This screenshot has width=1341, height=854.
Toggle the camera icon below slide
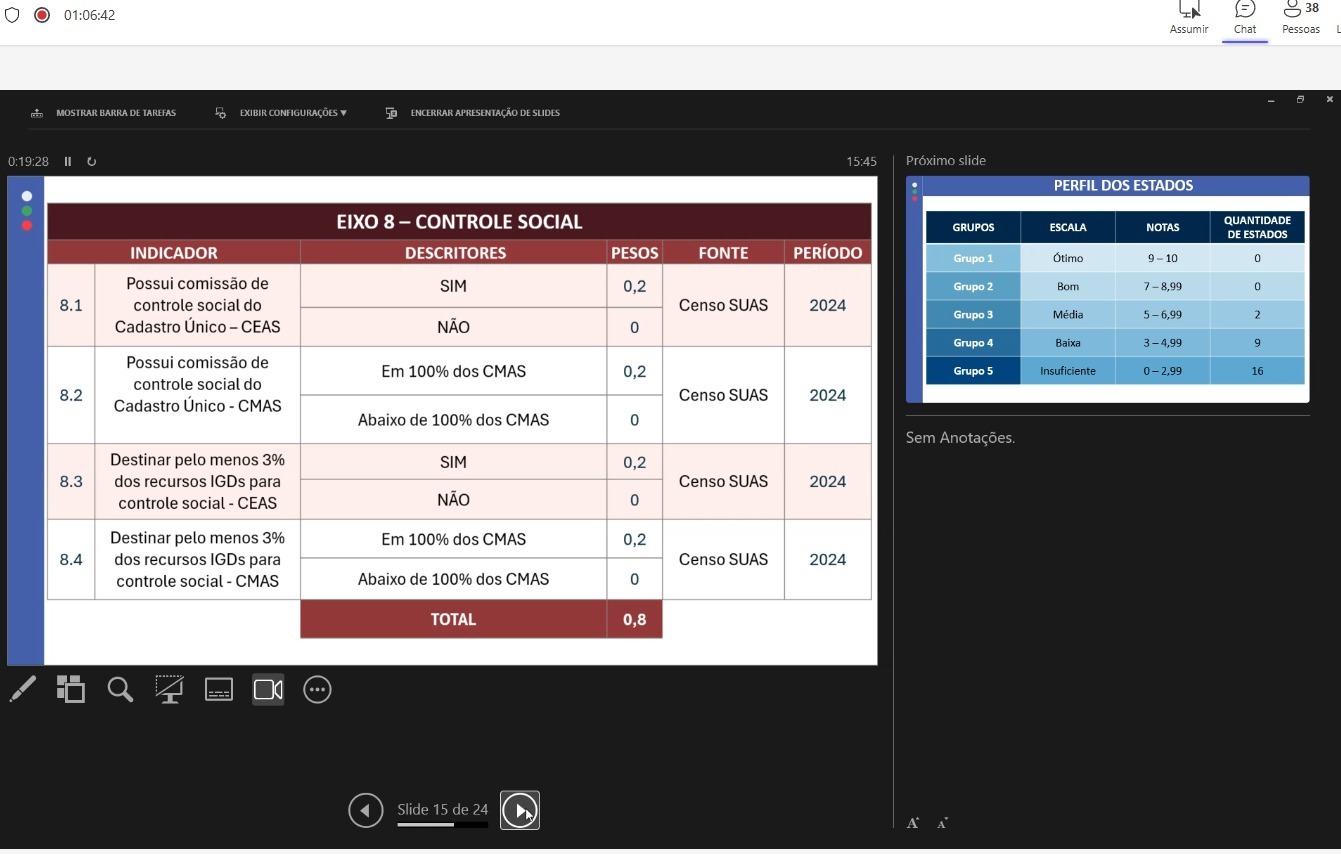tap(268, 689)
